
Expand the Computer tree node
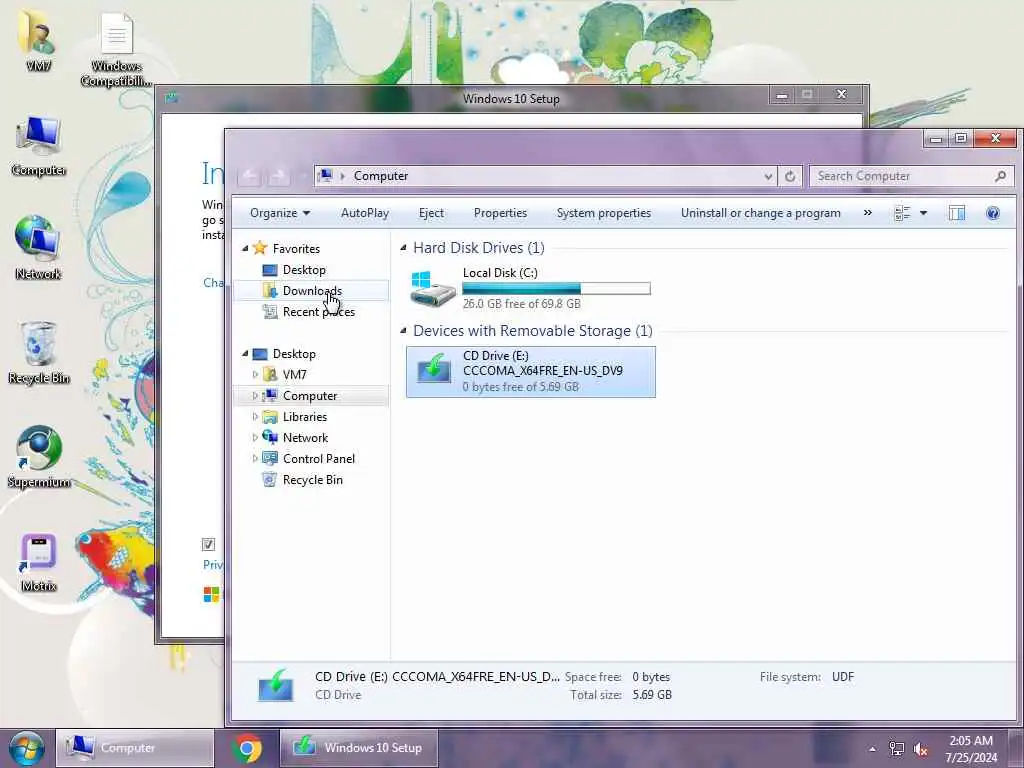pyautogui.click(x=255, y=396)
